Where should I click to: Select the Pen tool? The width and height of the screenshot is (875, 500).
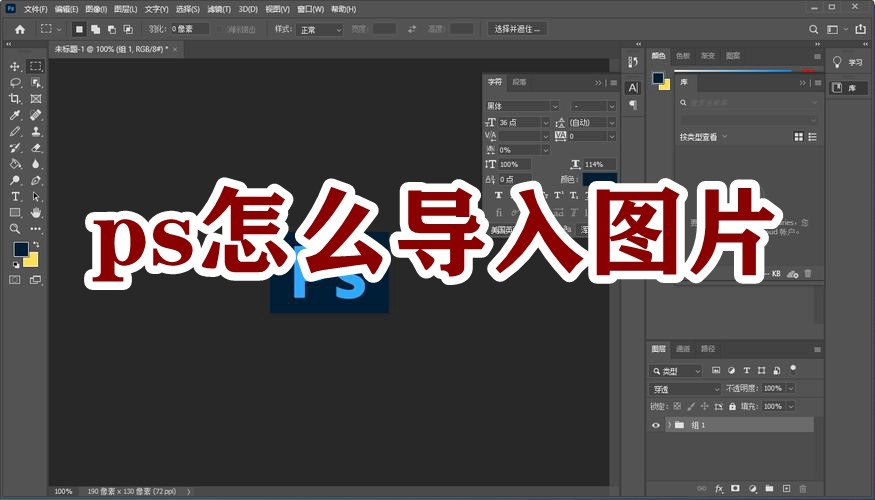[x=36, y=180]
